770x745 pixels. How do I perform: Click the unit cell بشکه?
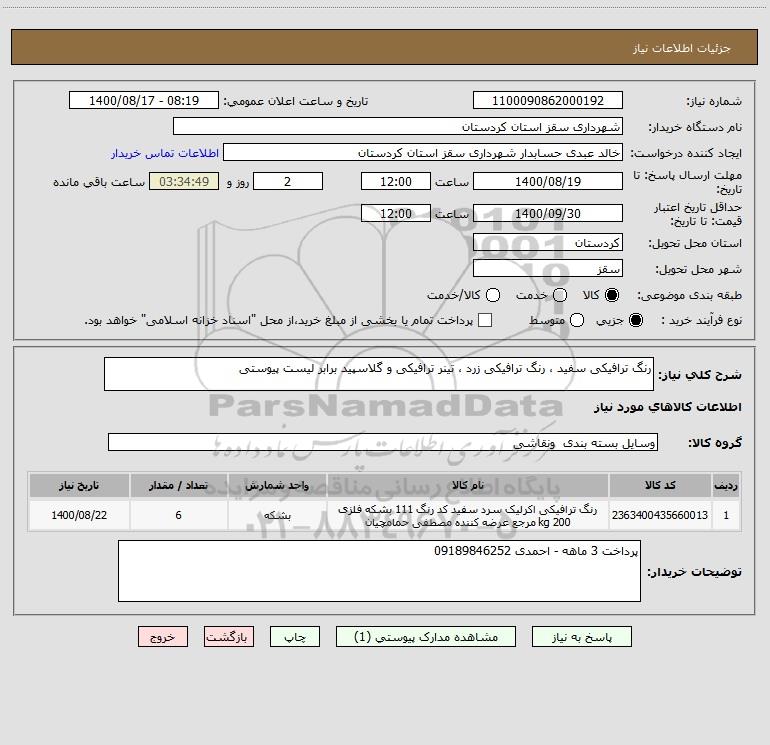(x=277, y=515)
